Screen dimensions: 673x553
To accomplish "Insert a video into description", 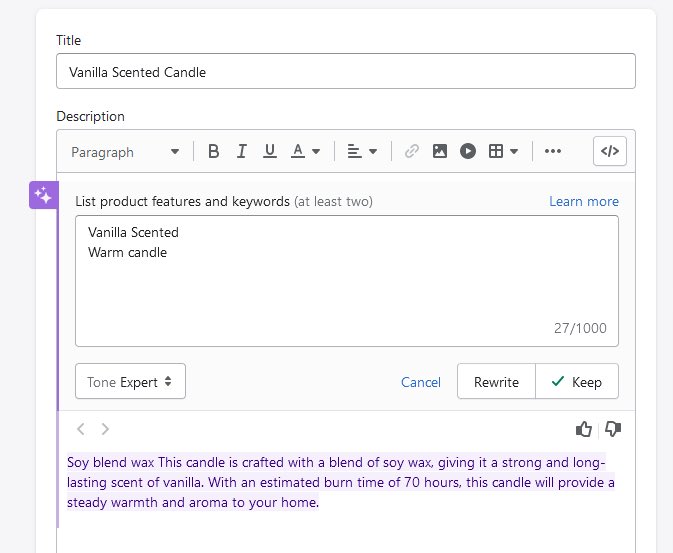I will point(468,151).
